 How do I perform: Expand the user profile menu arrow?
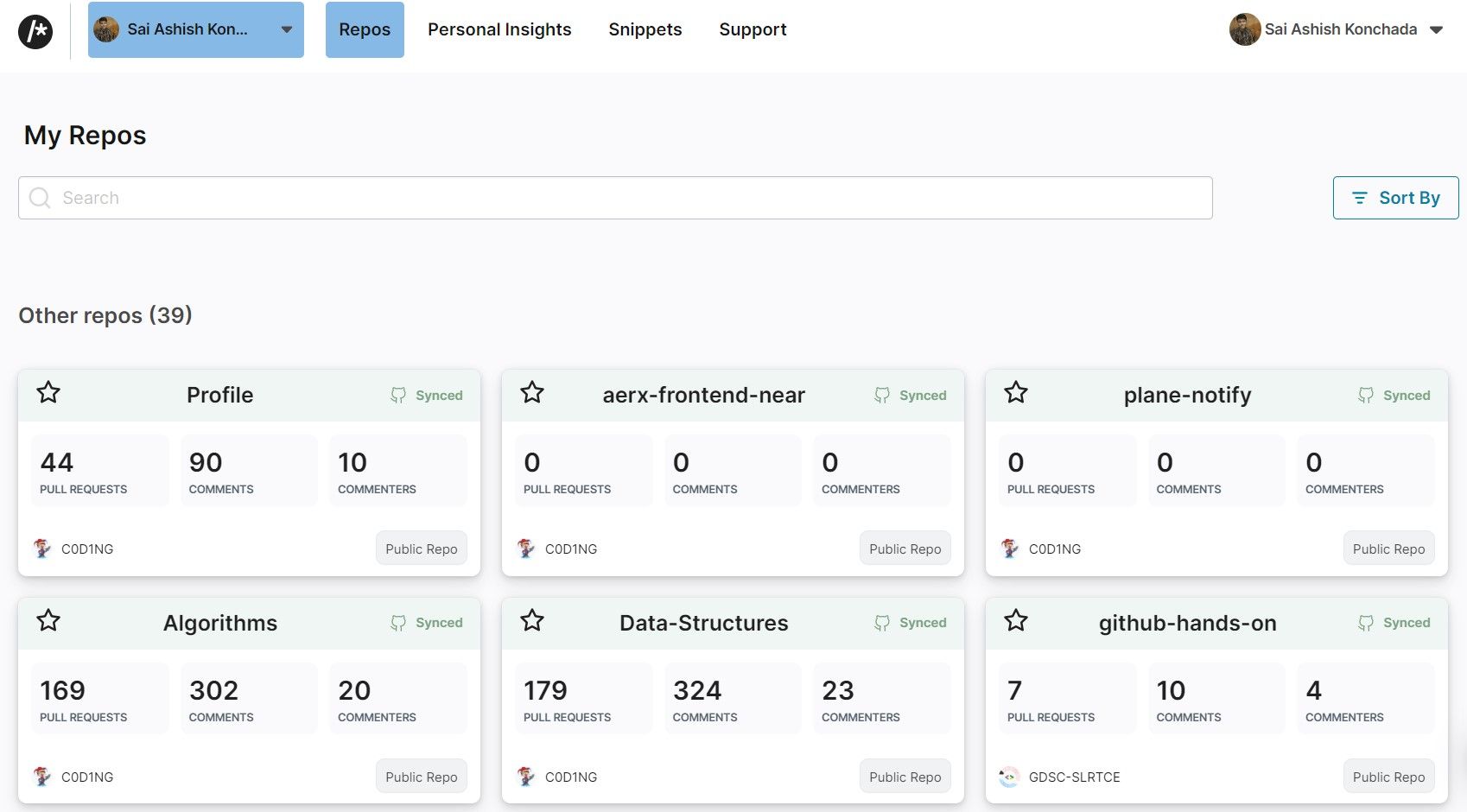1436,29
